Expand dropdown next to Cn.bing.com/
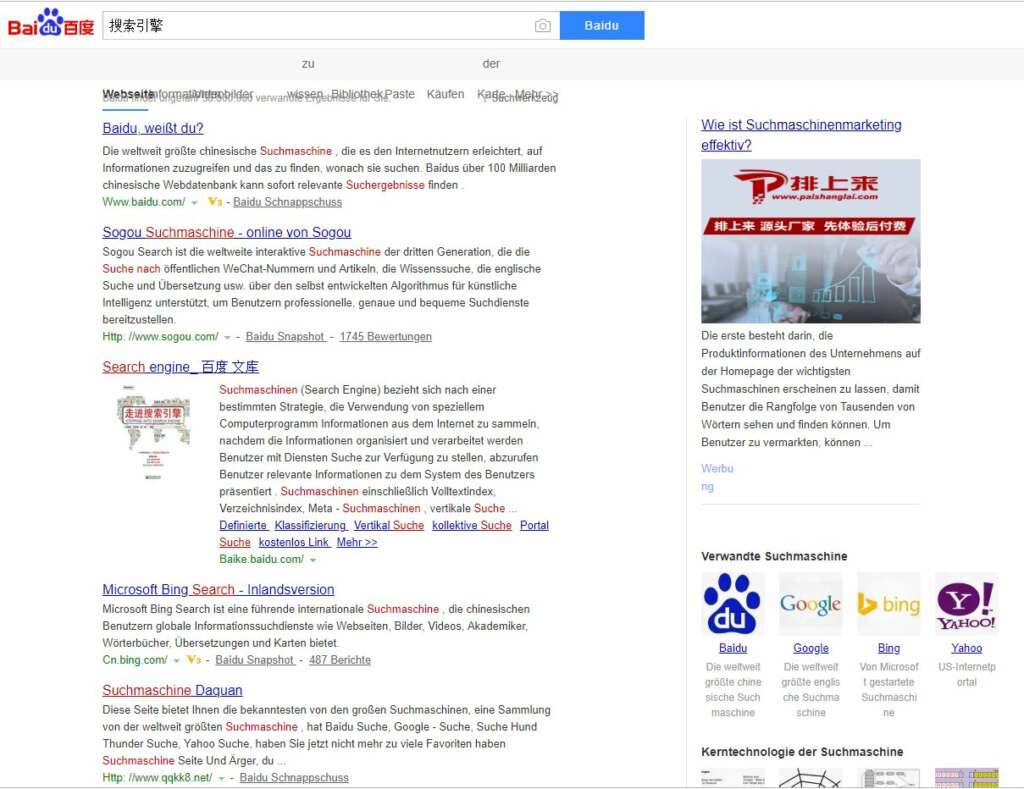The image size is (1024, 789). [176, 660]
